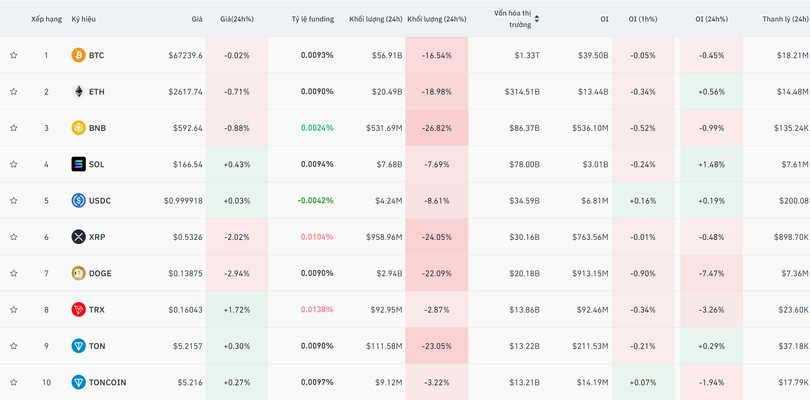Click the Giá(24h%) column header
The image size is (810, 400).
(x=237, y=19)
